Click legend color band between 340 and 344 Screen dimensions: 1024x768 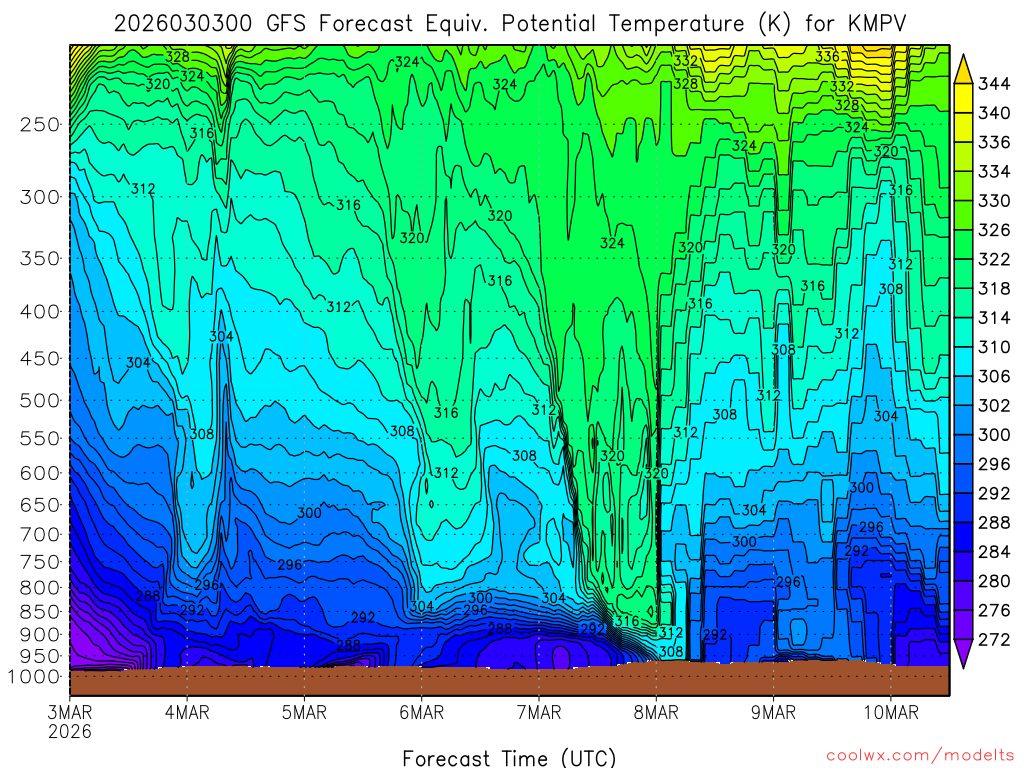(x=963, y=98)
